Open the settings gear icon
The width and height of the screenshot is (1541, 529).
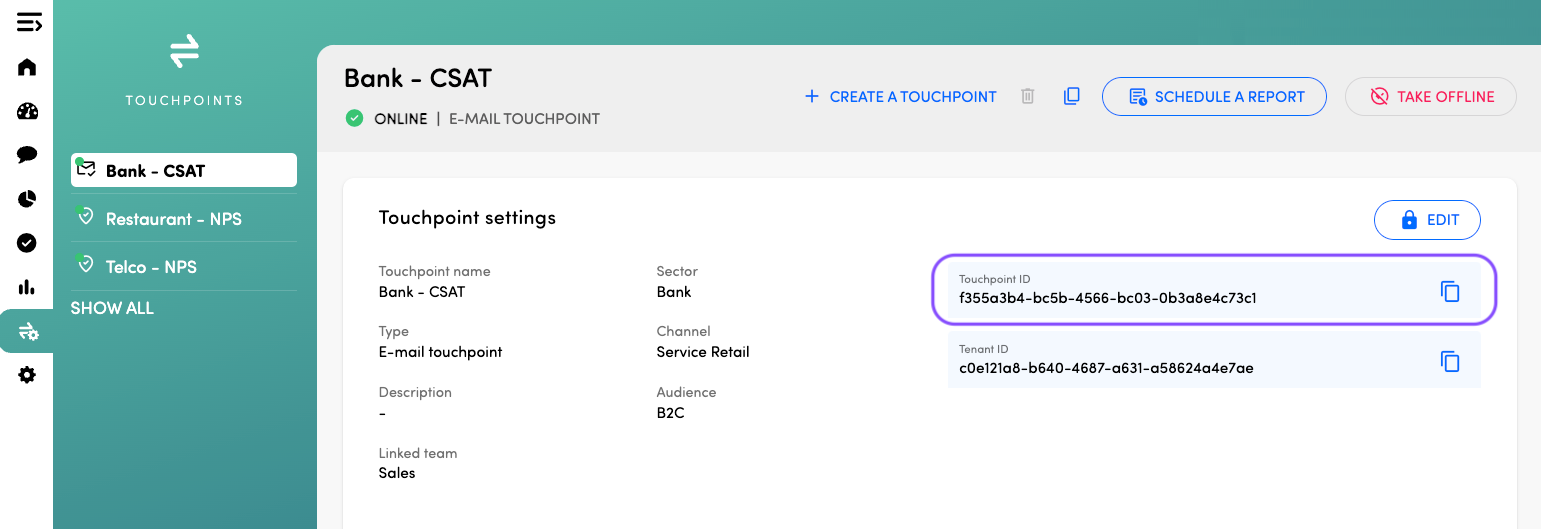[x=27, y=375]
